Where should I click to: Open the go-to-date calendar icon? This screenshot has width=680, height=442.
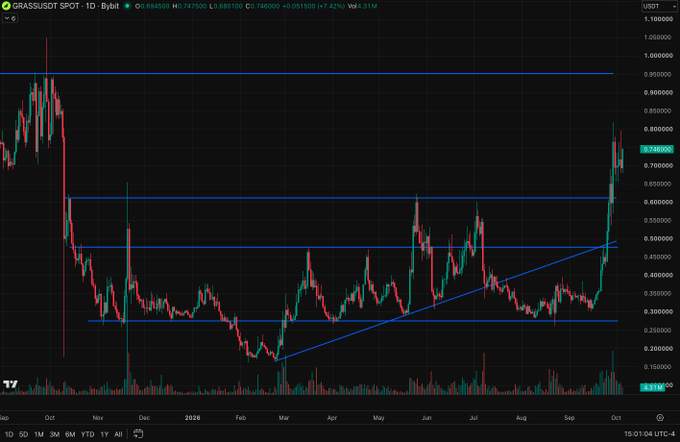[138, 434]
